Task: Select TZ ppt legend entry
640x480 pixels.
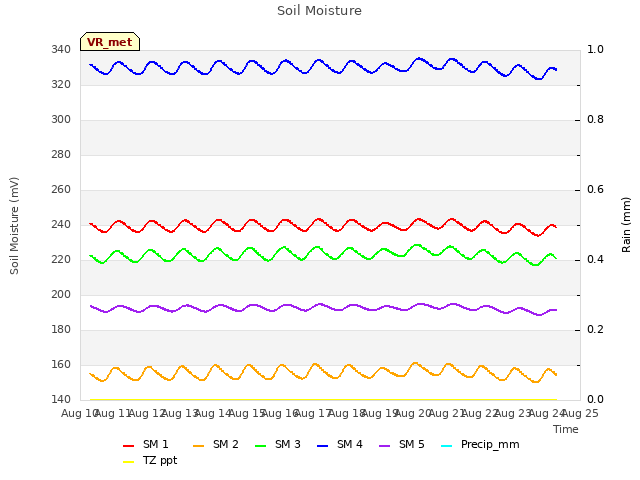Action: click(x=150, y=460)
